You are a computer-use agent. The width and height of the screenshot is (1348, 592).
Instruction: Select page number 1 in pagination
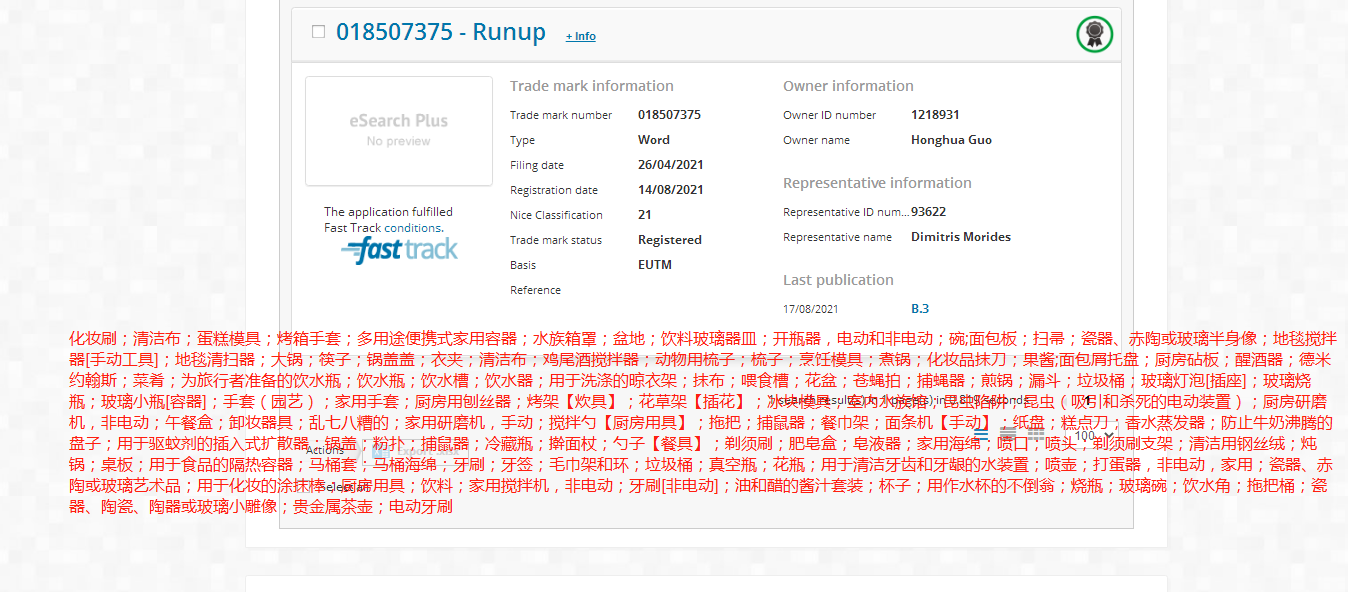pos(1089,401)
